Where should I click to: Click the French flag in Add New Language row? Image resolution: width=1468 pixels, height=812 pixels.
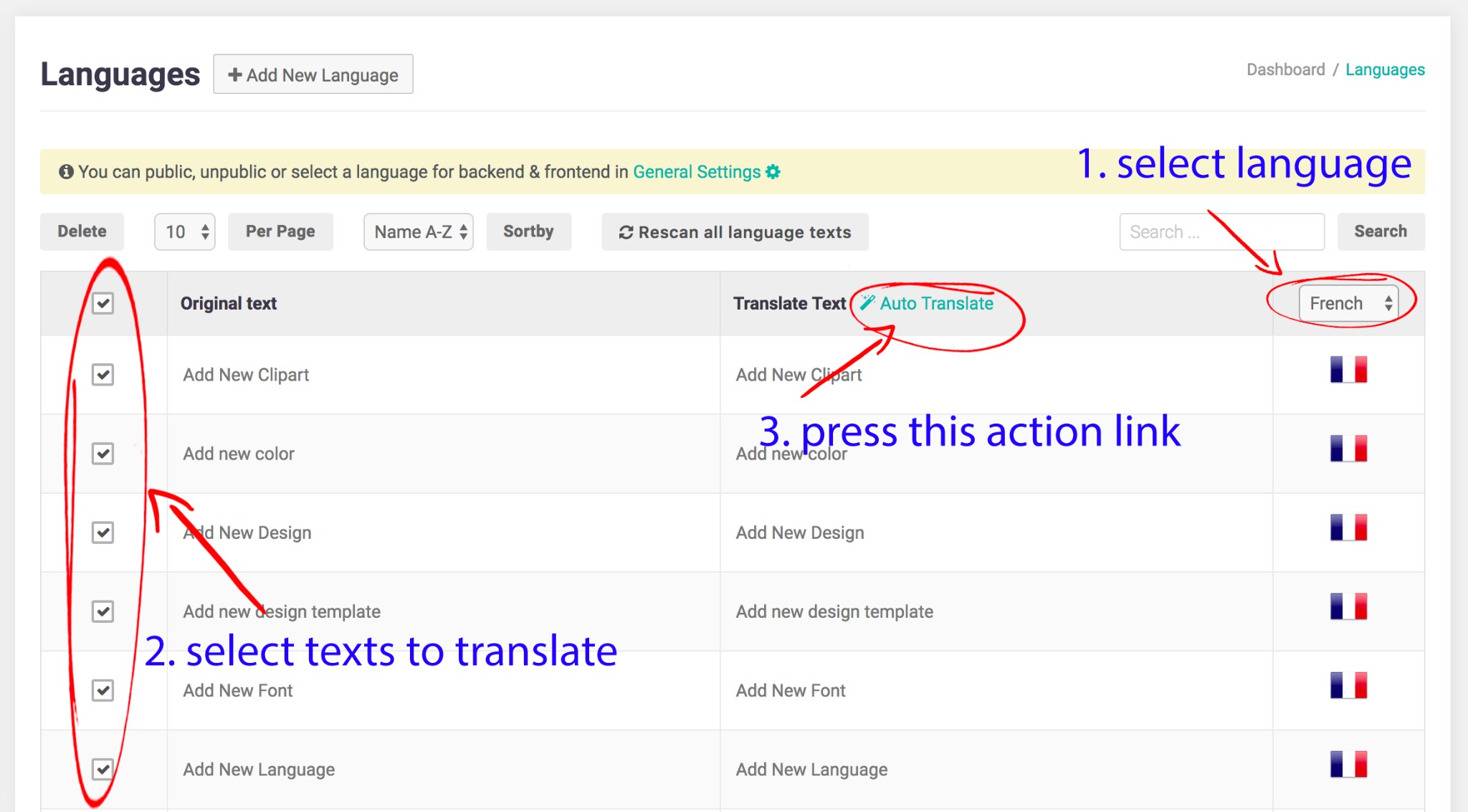click(1348, 764)
